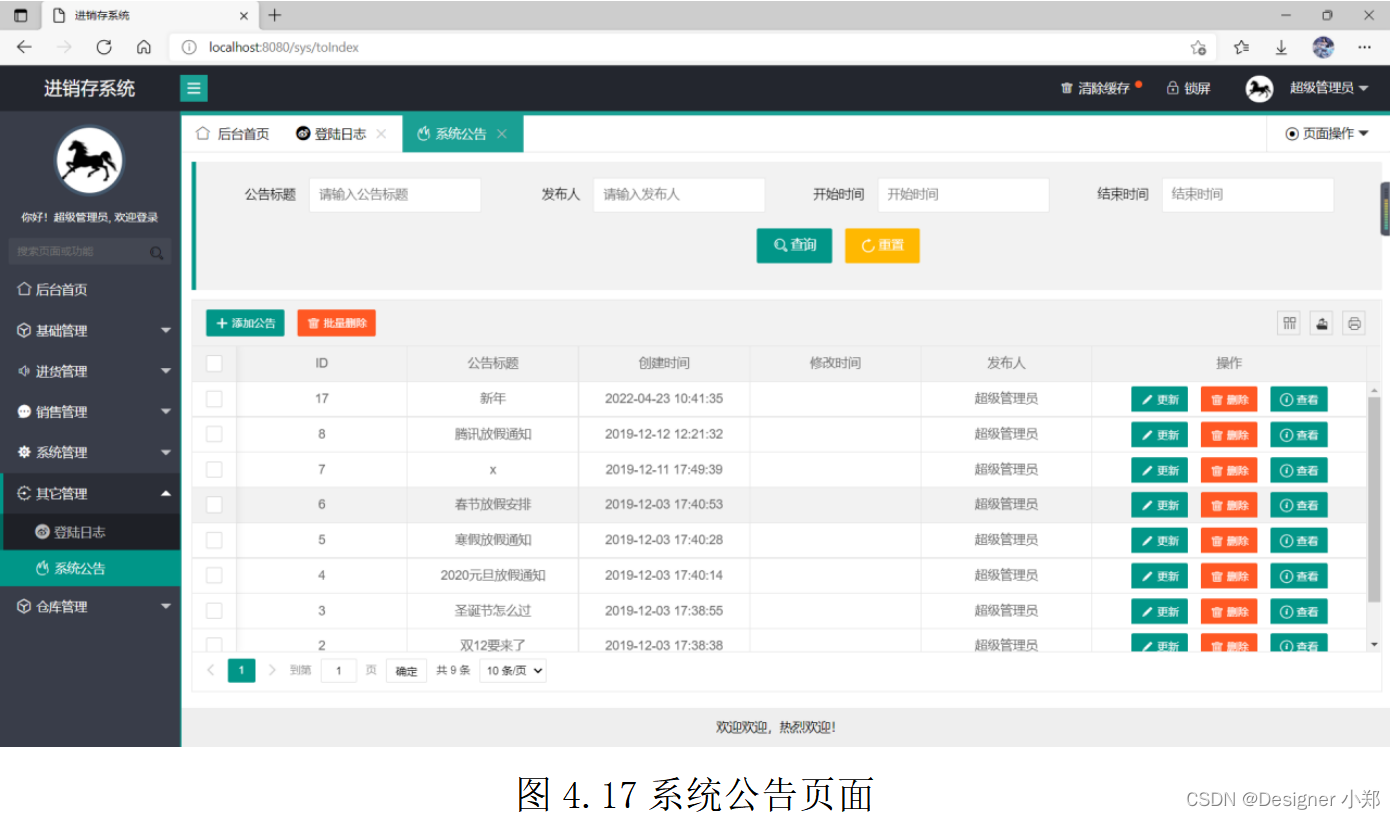Click 删除 for the 腾讯放假通知 row

pos(1229,435)
